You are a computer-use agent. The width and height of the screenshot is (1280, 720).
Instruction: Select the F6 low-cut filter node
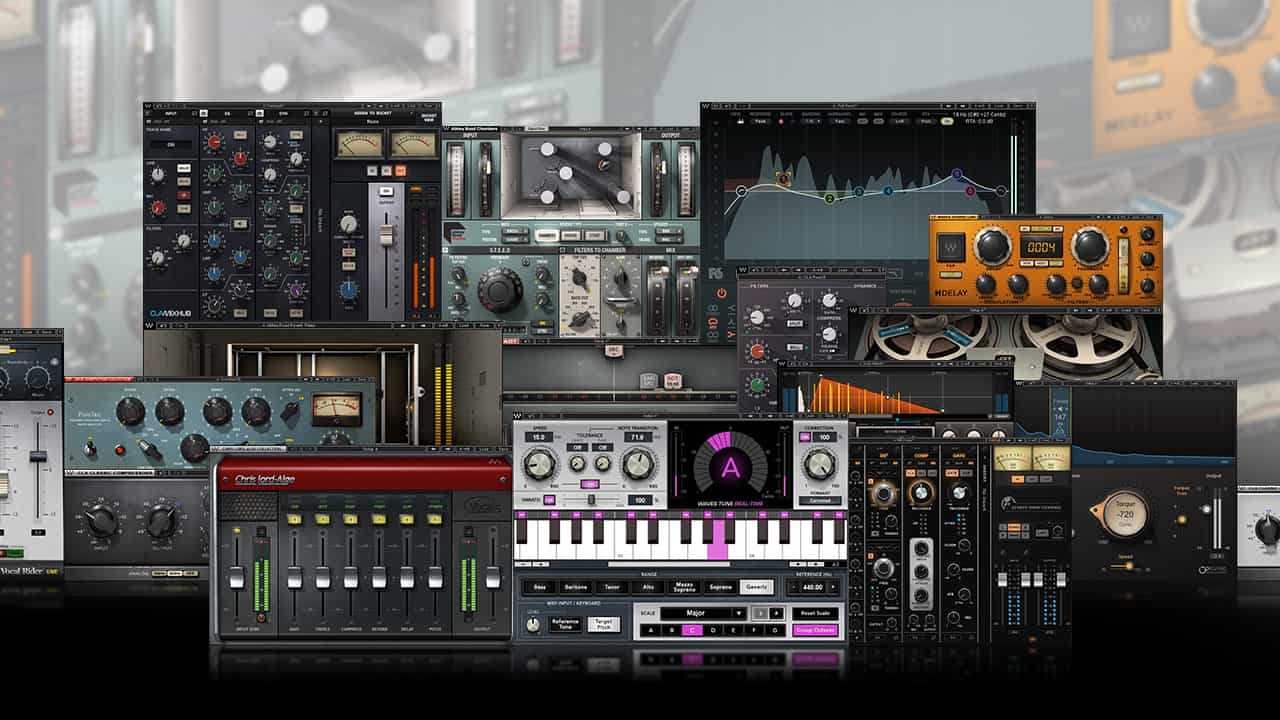tap(741, 190)
